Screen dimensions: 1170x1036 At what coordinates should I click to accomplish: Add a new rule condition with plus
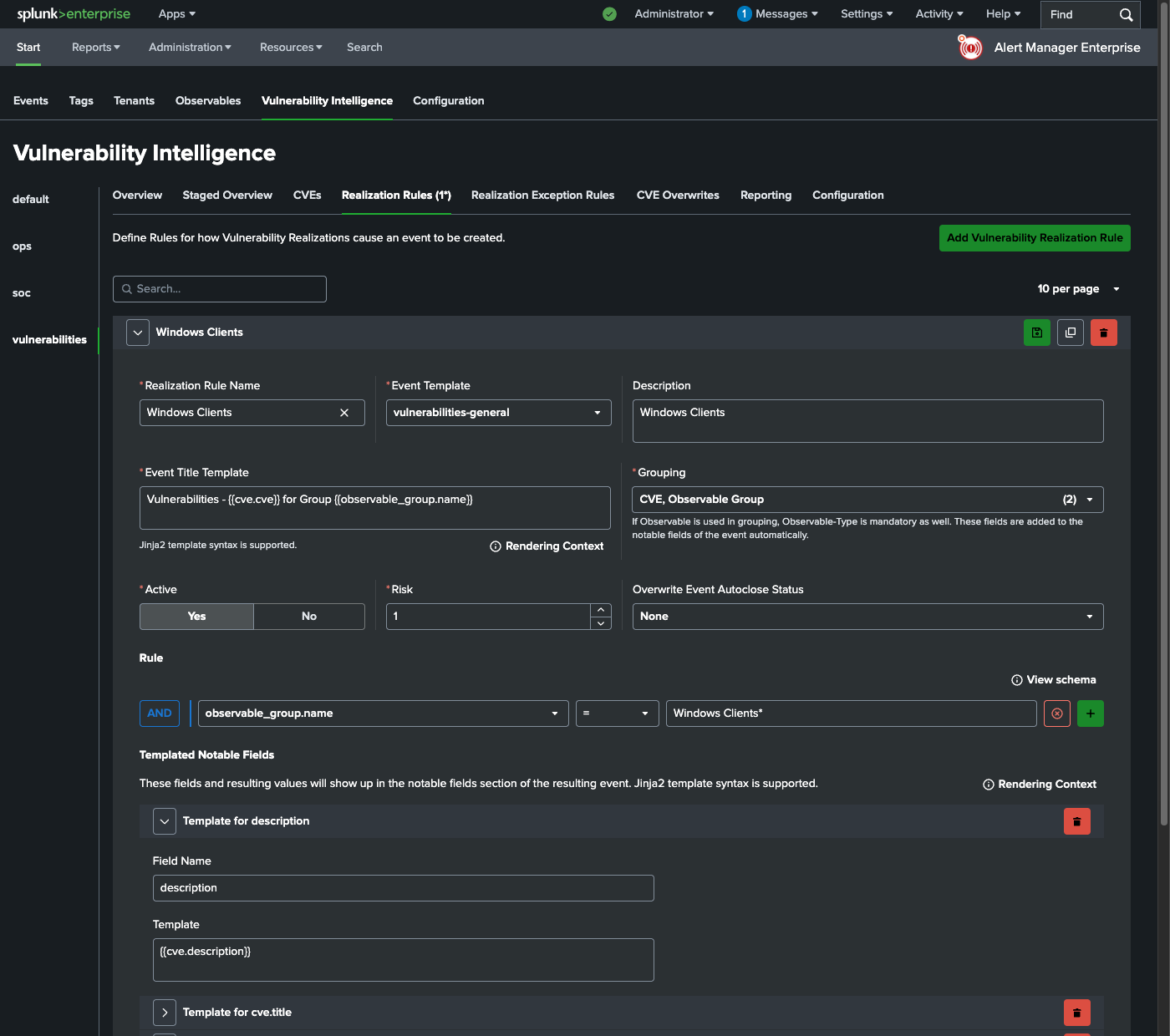(x=1090, y=714)
